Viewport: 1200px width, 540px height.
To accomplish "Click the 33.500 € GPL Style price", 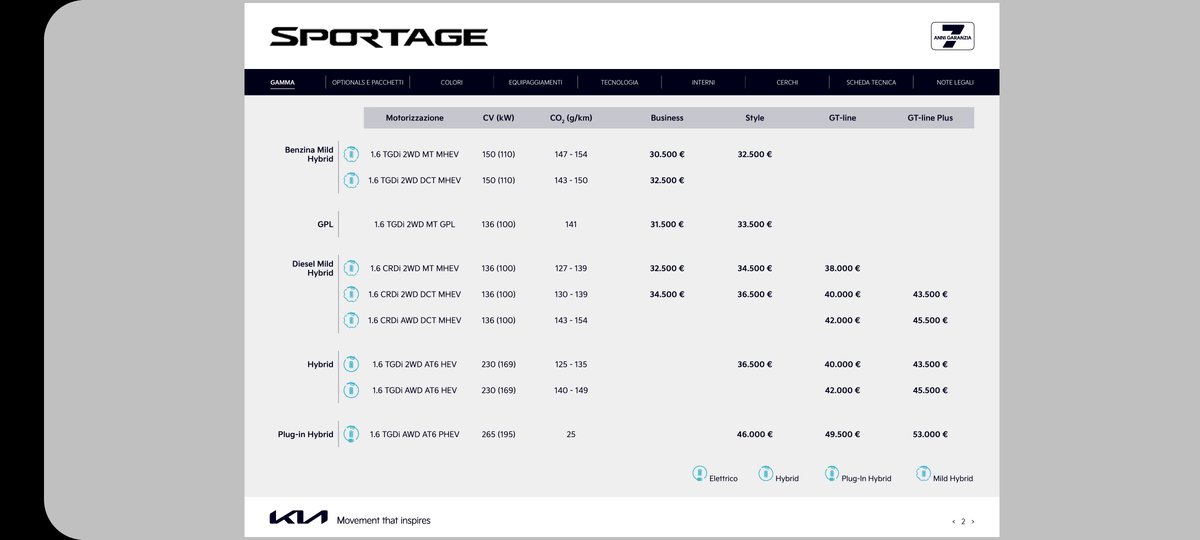I will (755, 224).
